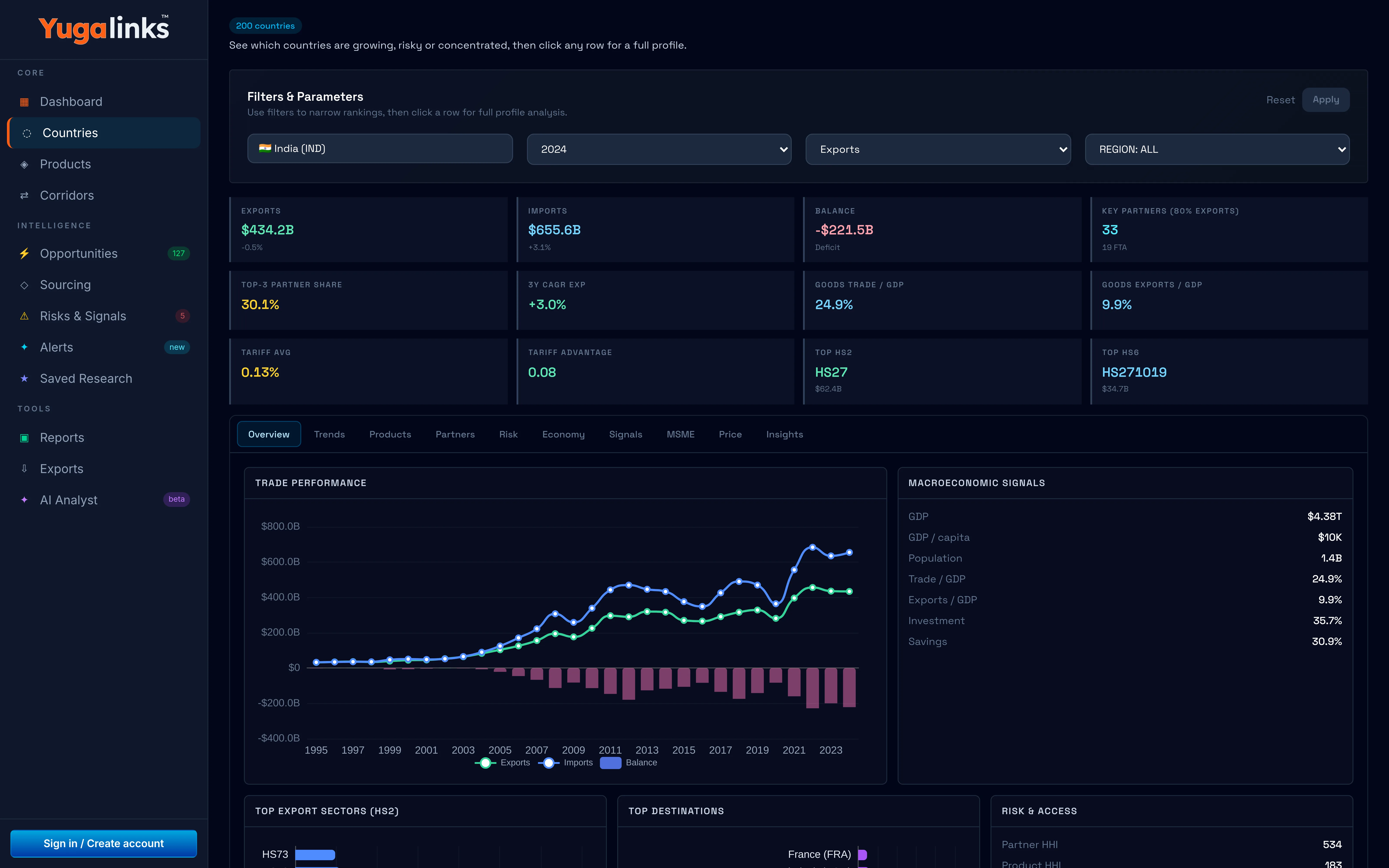Switch to the Insights tab
Screen dimensions: 1389x868
pyautogui.click(x=785, y=435)
